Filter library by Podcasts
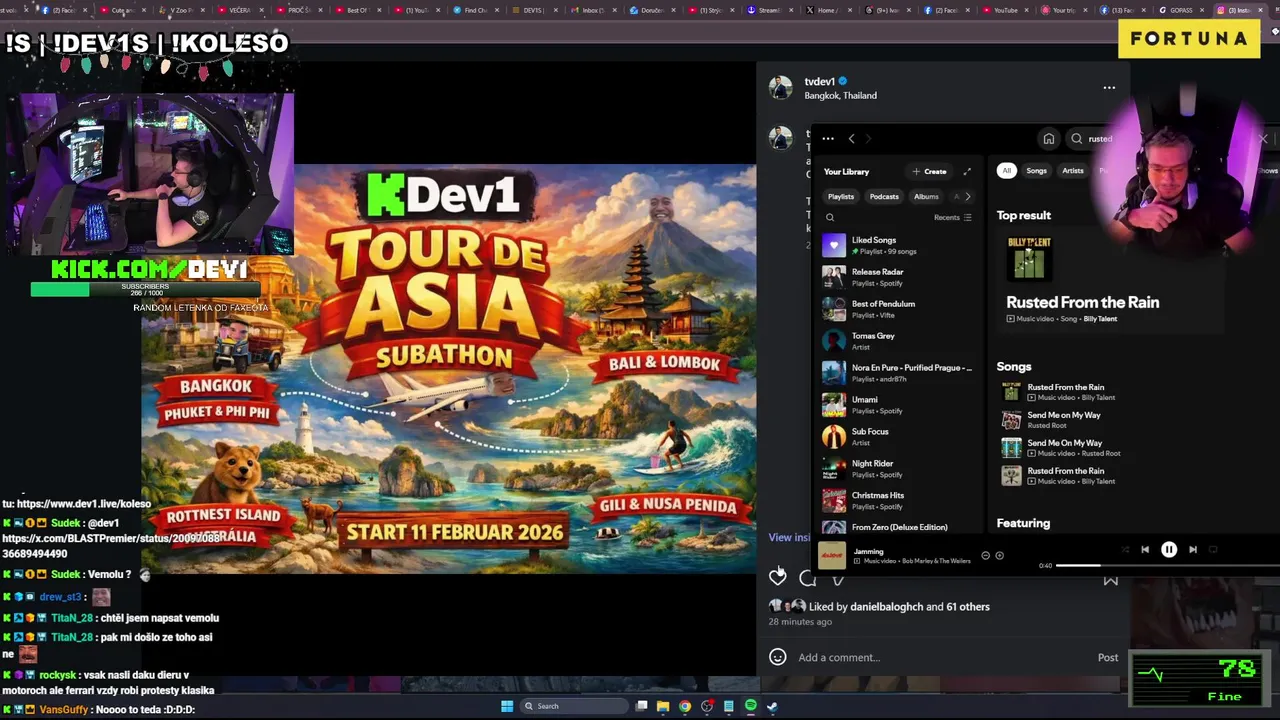Screen dimensions: 1280x720 [x=884, y=196]
